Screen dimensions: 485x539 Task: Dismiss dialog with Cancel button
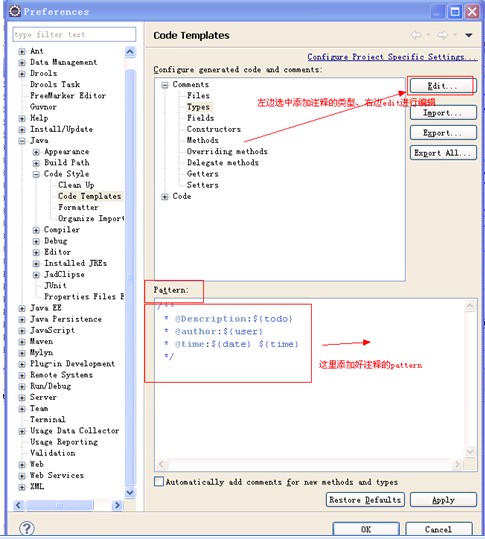click(439, 529)
